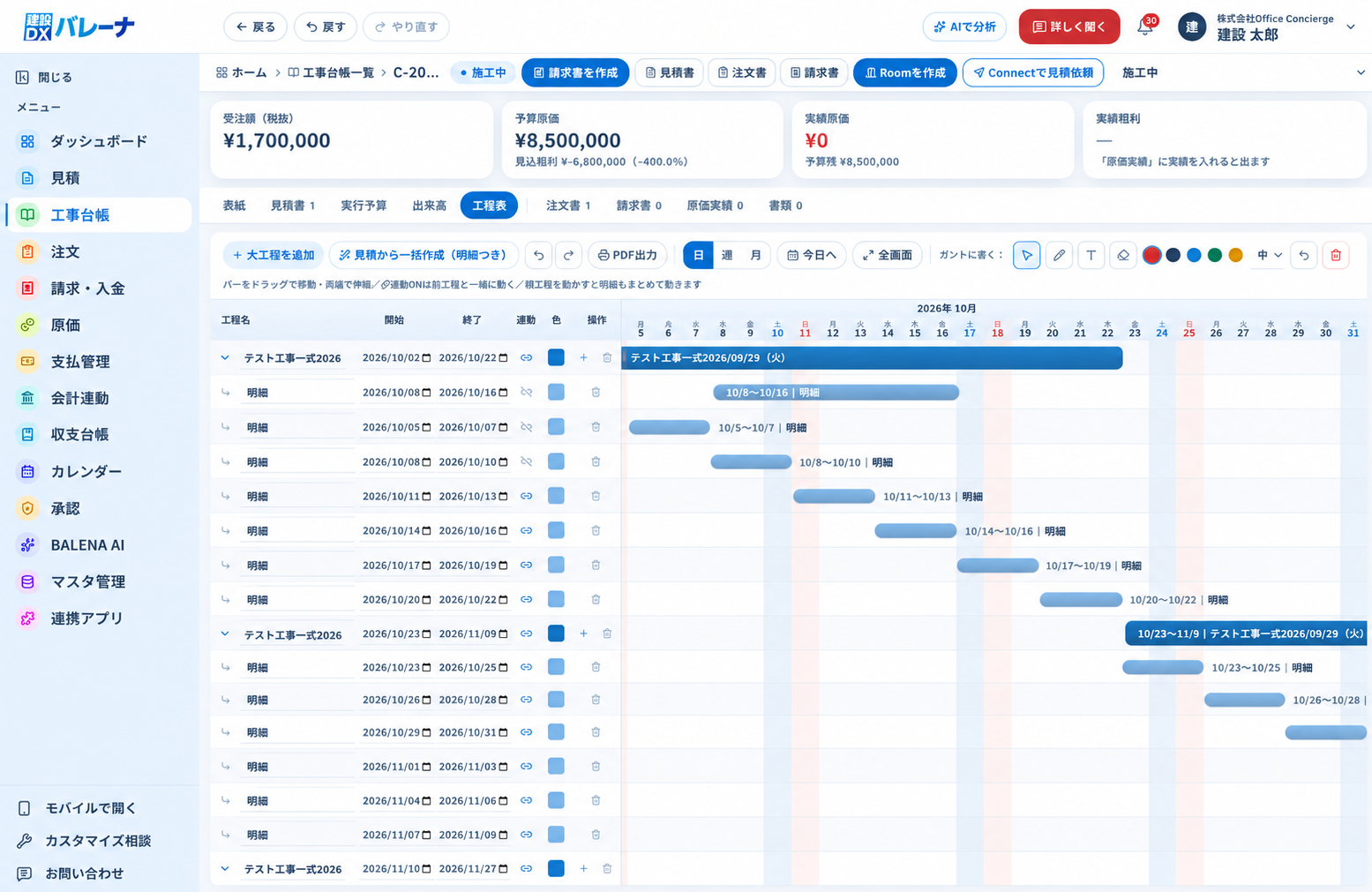Click the undo arrow beside PDF出力
The width and height of the screenshot is (1372, 892).
(538, 255)
